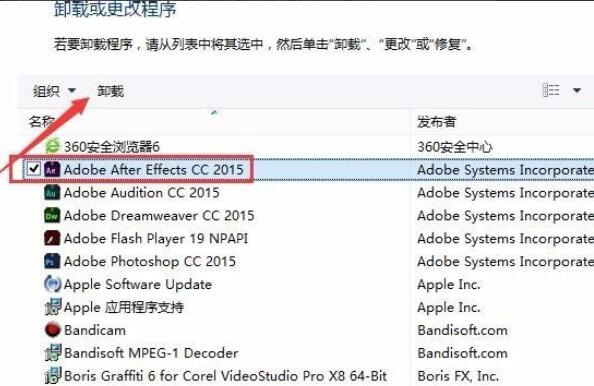
Task: Select the Bandicam entry
Action: point(95,330)
